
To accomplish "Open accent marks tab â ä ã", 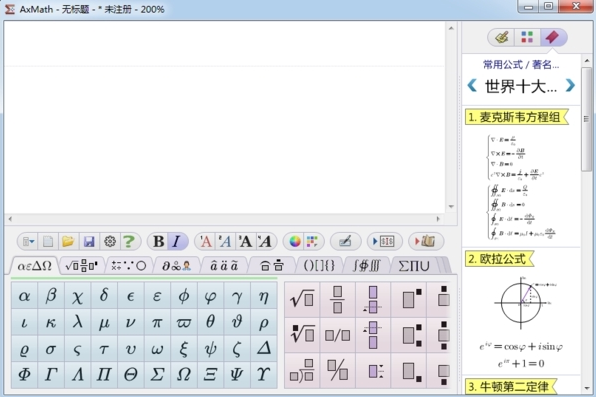I will (224, 266).
